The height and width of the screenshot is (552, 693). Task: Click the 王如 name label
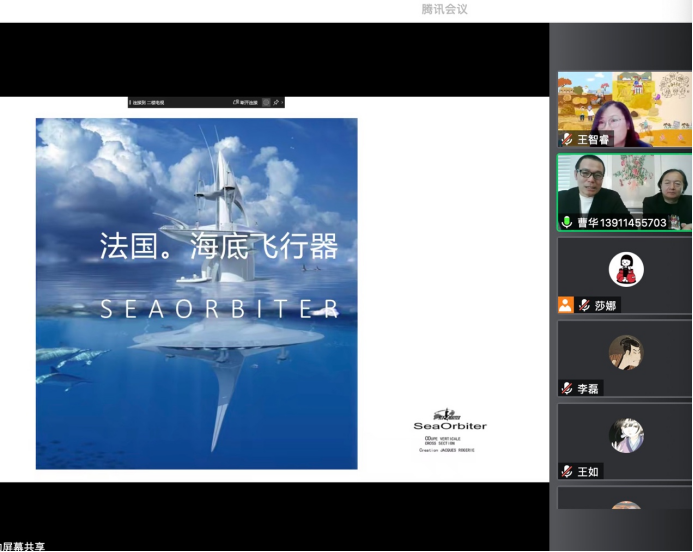[x=587, y=472]
